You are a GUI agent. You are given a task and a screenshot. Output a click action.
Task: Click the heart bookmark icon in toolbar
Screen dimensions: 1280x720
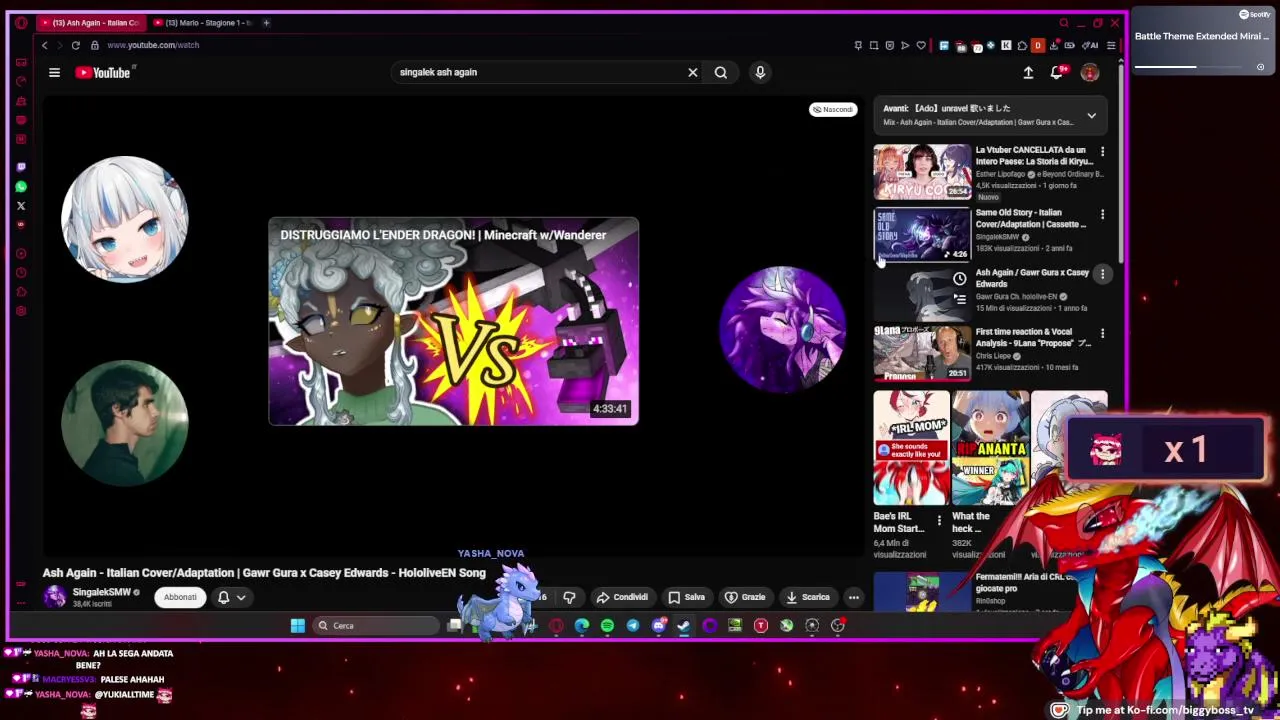coord(921,45)
